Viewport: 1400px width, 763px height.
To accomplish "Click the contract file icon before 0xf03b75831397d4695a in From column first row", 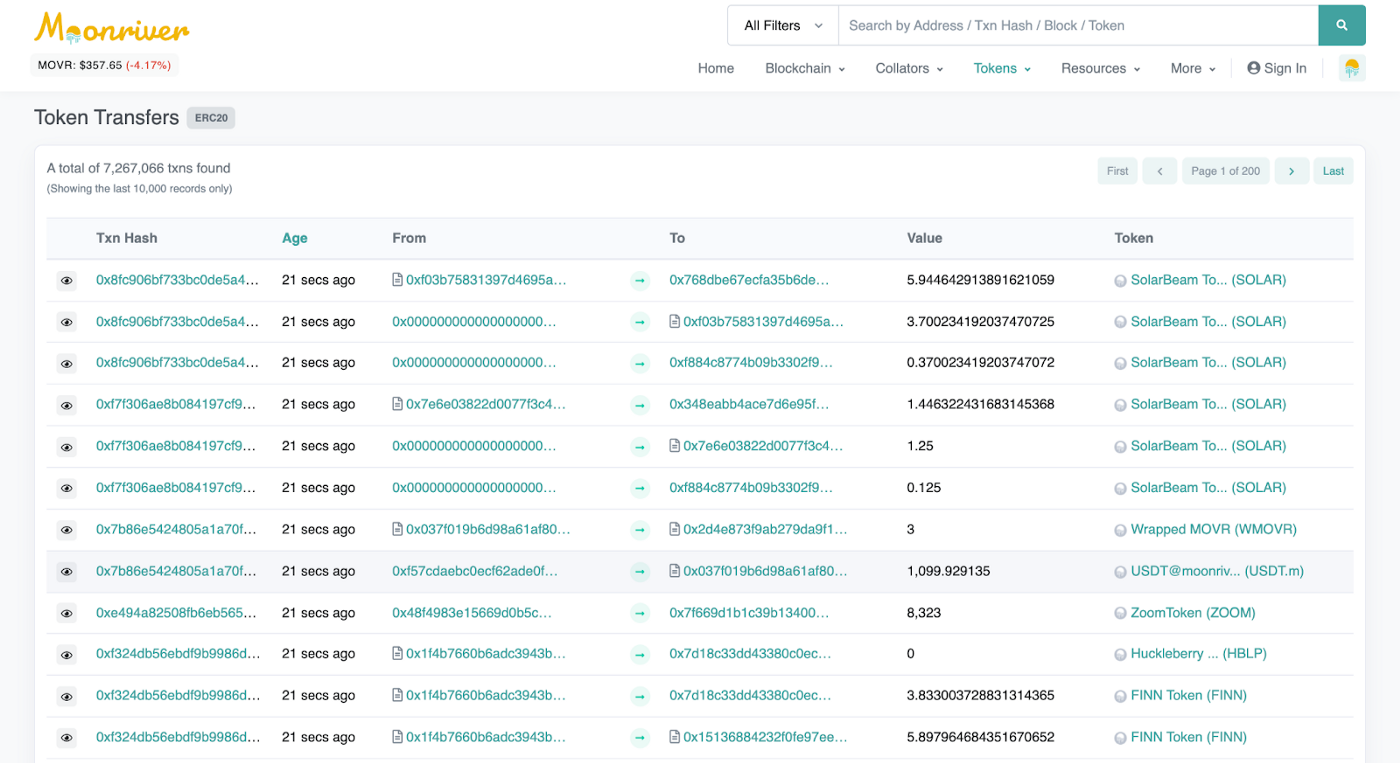I will [x=398, y=280].
